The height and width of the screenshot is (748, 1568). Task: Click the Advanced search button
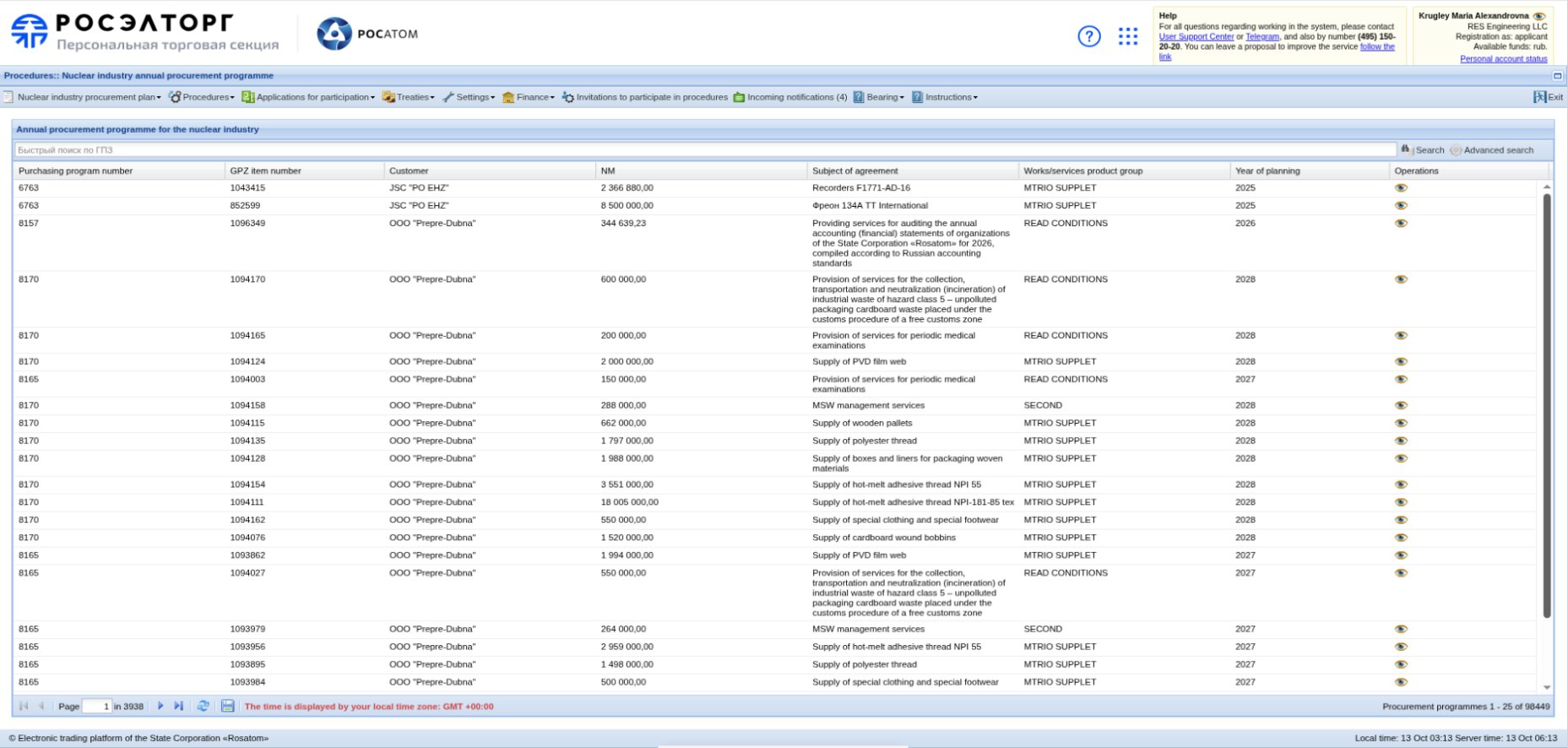(x=1492, y=150)
